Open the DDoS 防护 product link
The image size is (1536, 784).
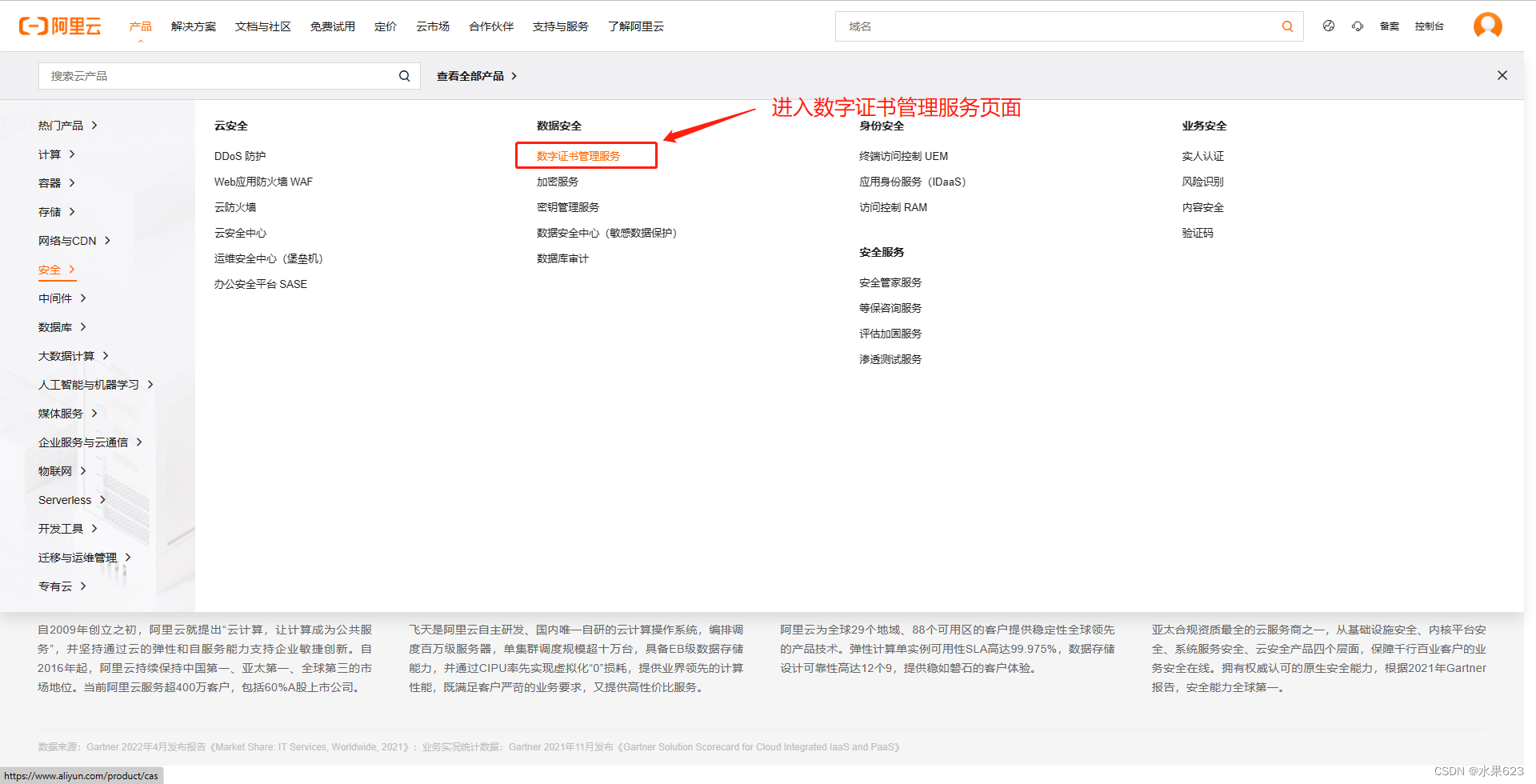pyautogui.click(x=239, y=155)
